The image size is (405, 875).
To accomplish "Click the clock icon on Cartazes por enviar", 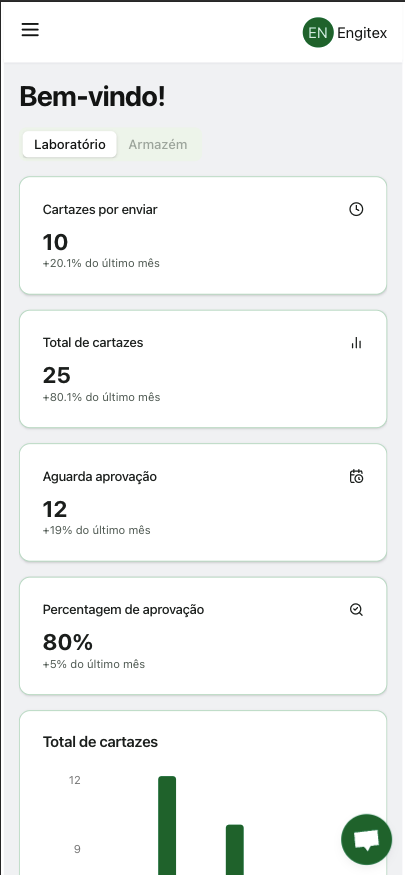I will (356, 209).
